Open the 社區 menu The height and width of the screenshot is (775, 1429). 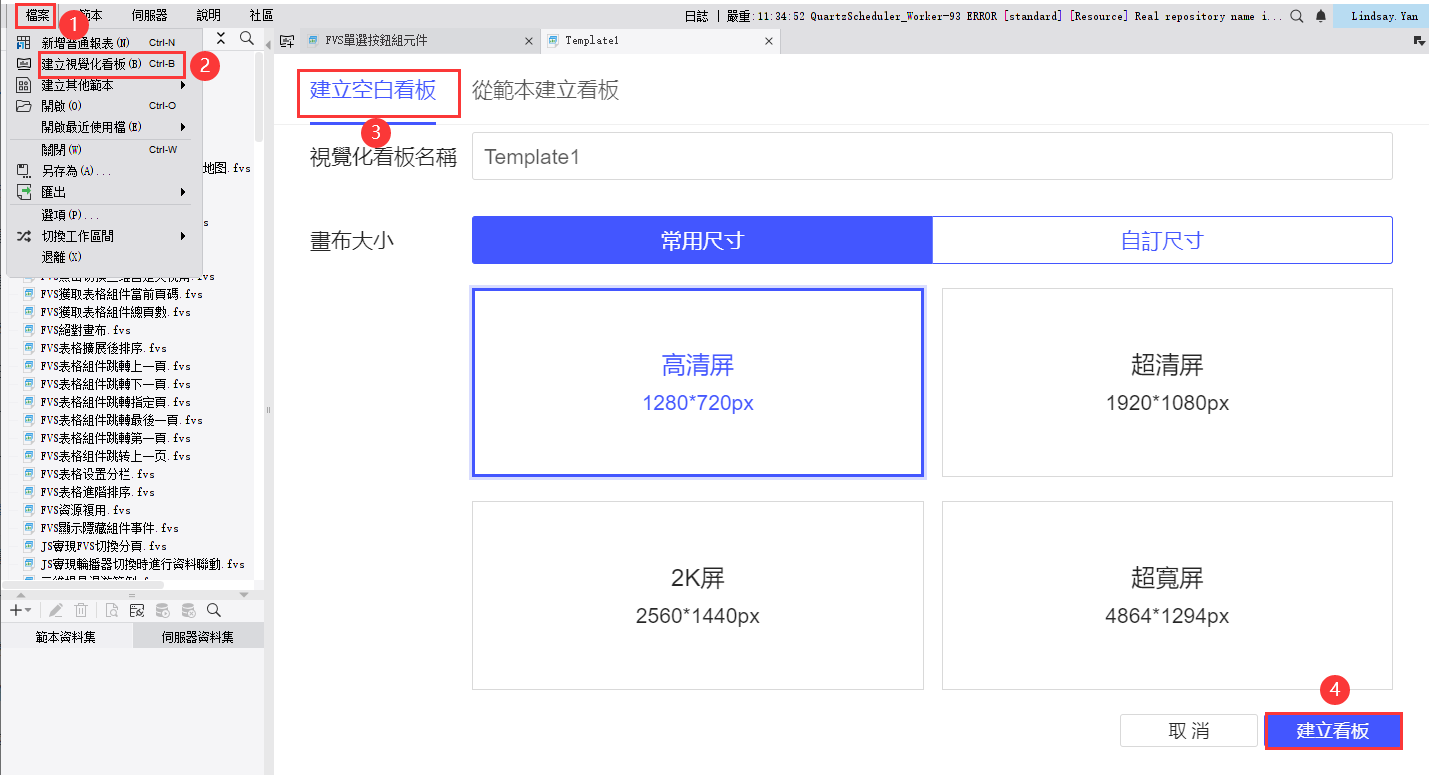pos(262,15)
